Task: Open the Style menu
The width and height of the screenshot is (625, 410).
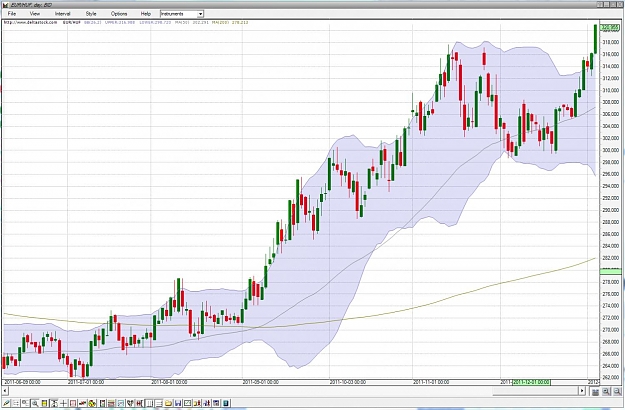Action: click(x=91, y=14)
